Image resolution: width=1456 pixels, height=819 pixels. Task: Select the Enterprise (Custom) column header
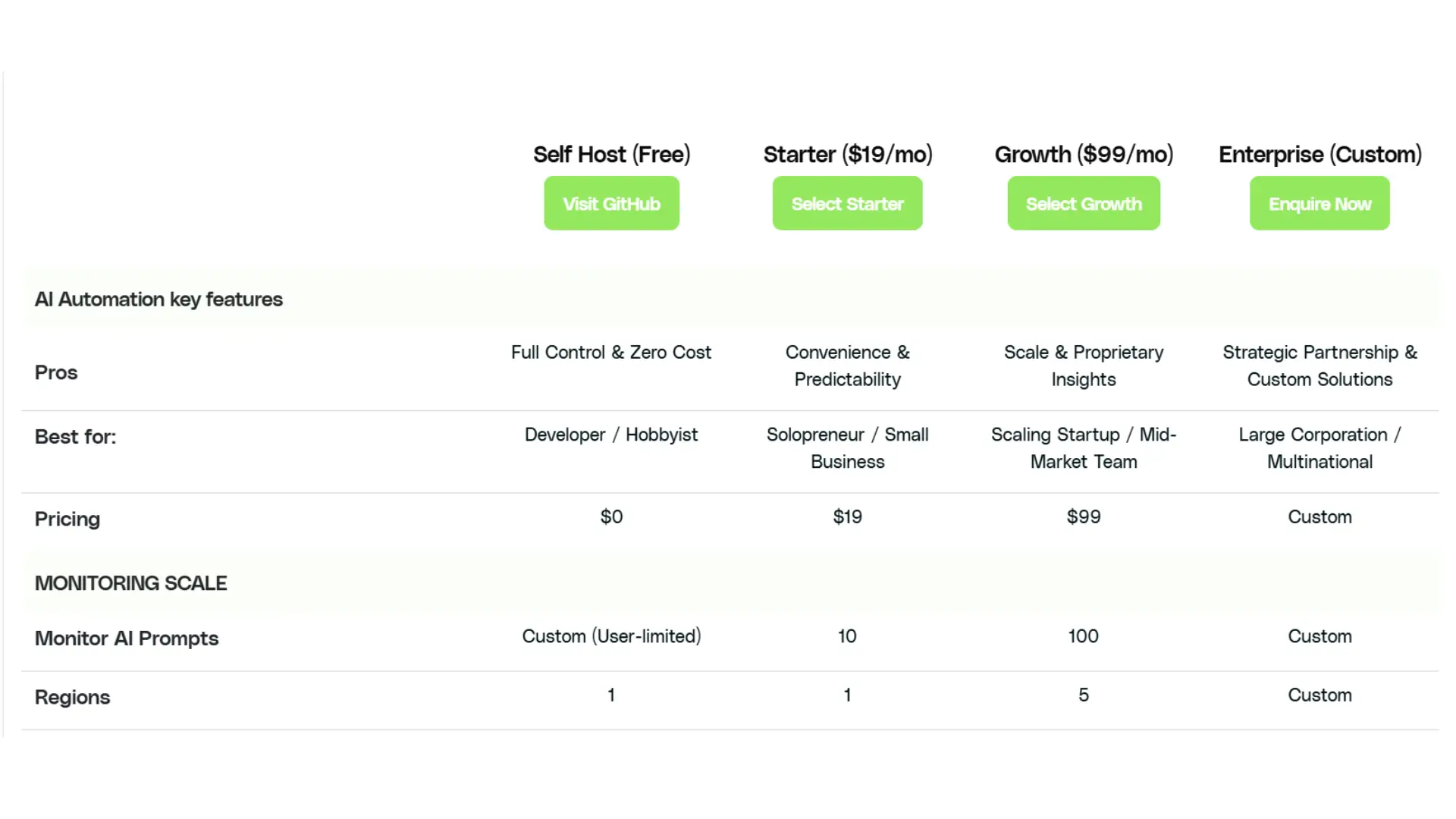coord(1319,154)
